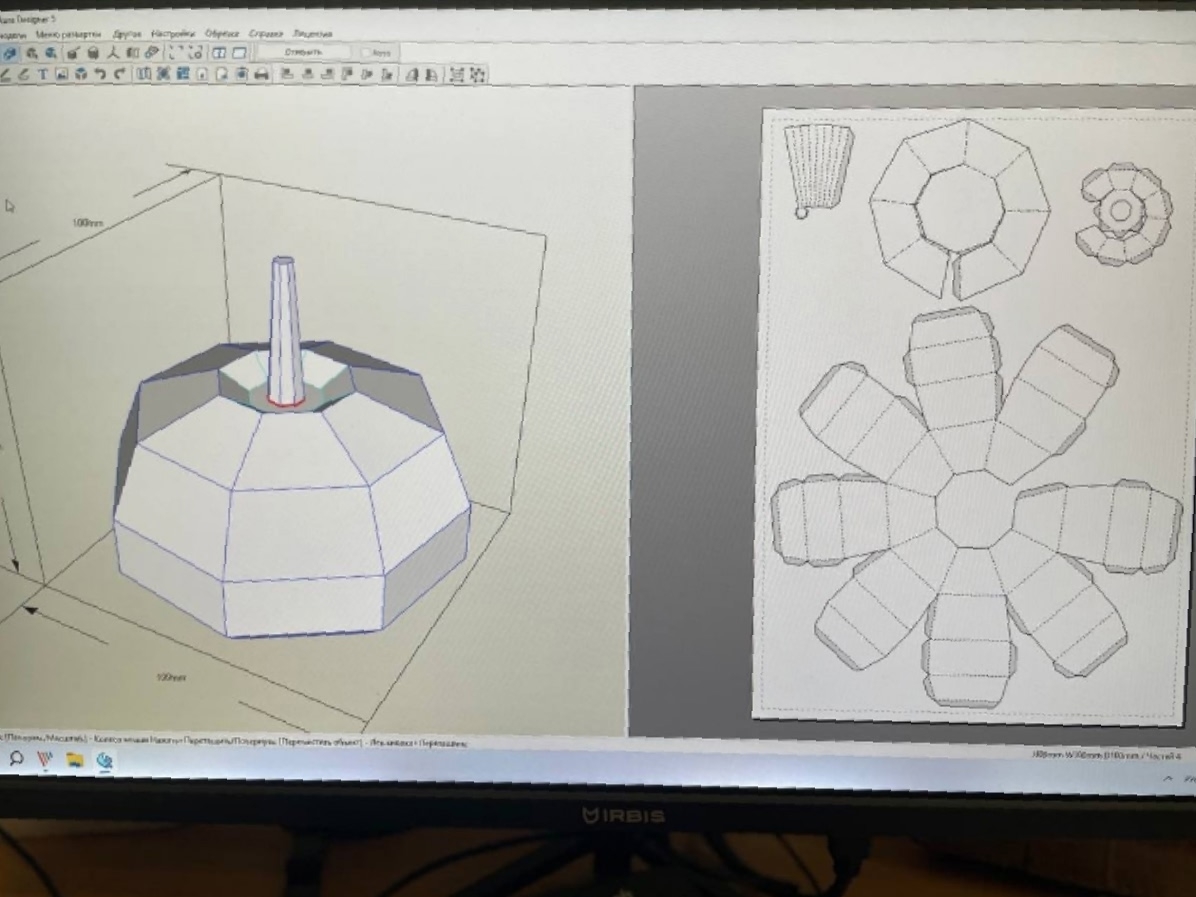Screen dimensions: 1196x897
Task: Select the text tool marked with T
Action: pos(43,74)
